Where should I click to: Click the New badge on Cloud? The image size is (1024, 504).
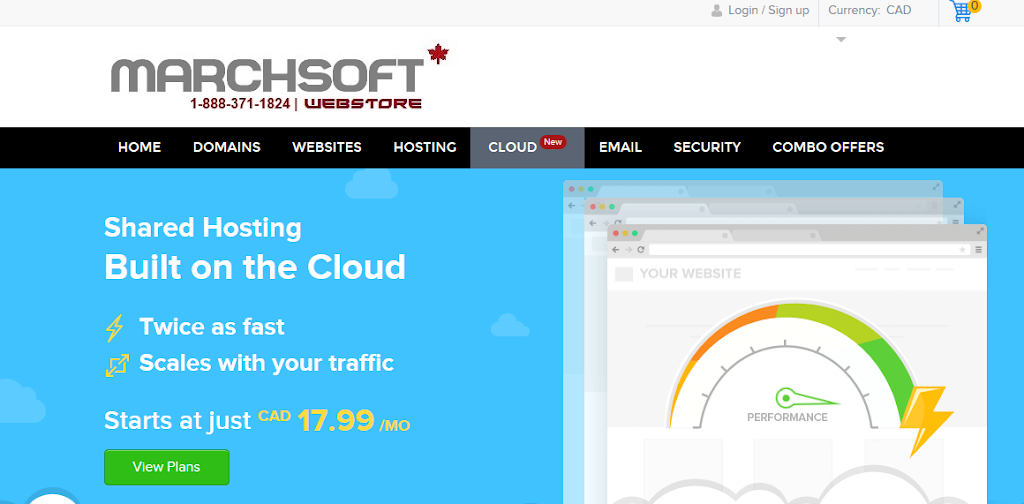click(x=553, y=142)
